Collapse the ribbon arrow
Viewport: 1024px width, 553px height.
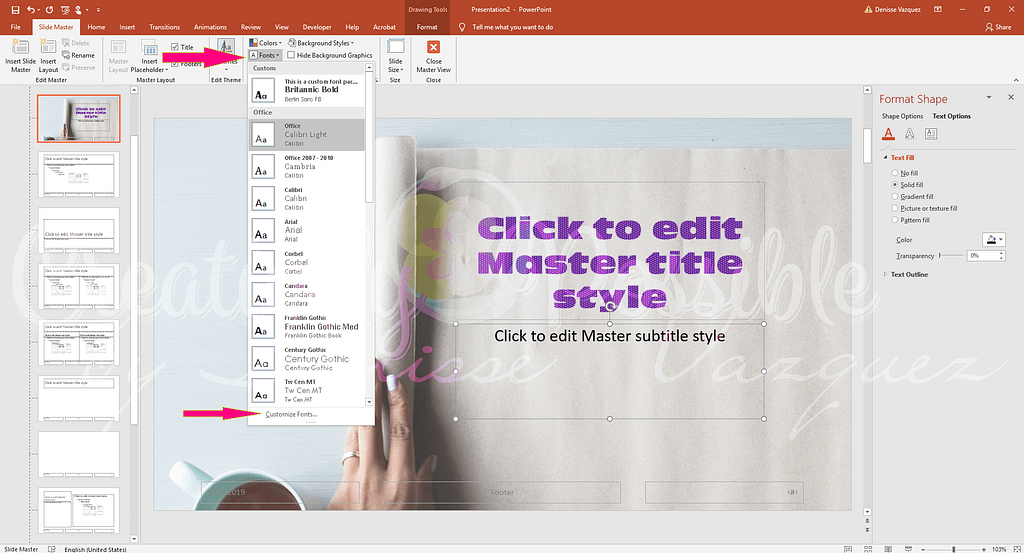1016,80
